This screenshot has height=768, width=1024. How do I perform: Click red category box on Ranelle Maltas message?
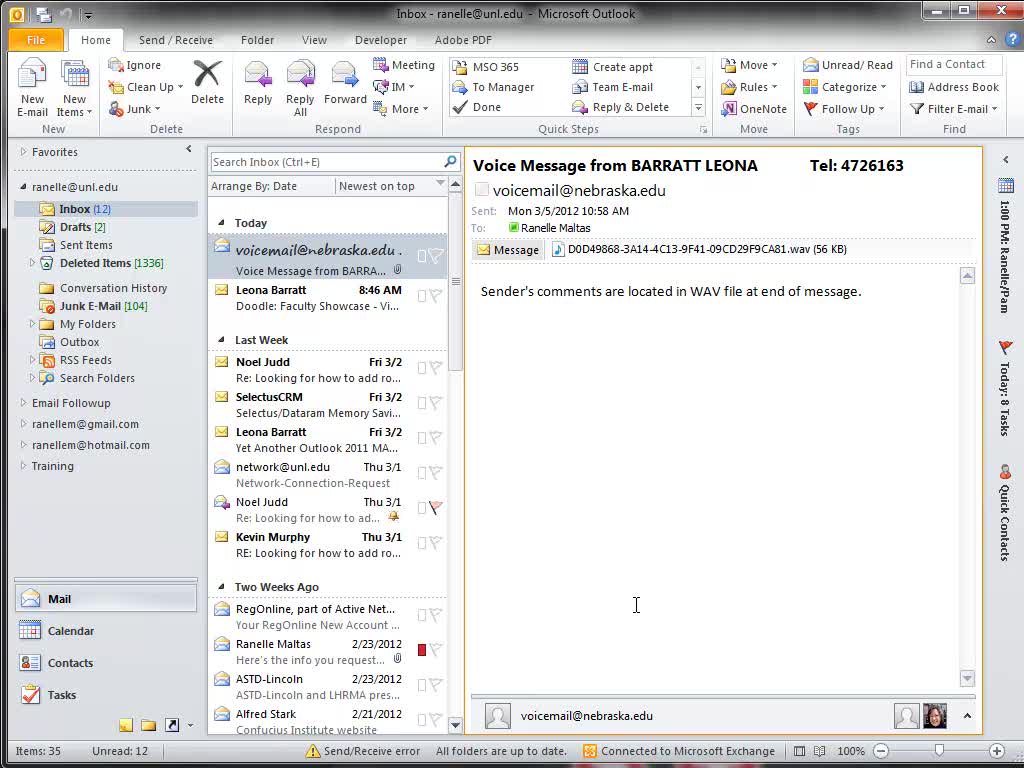pos(422,650)
